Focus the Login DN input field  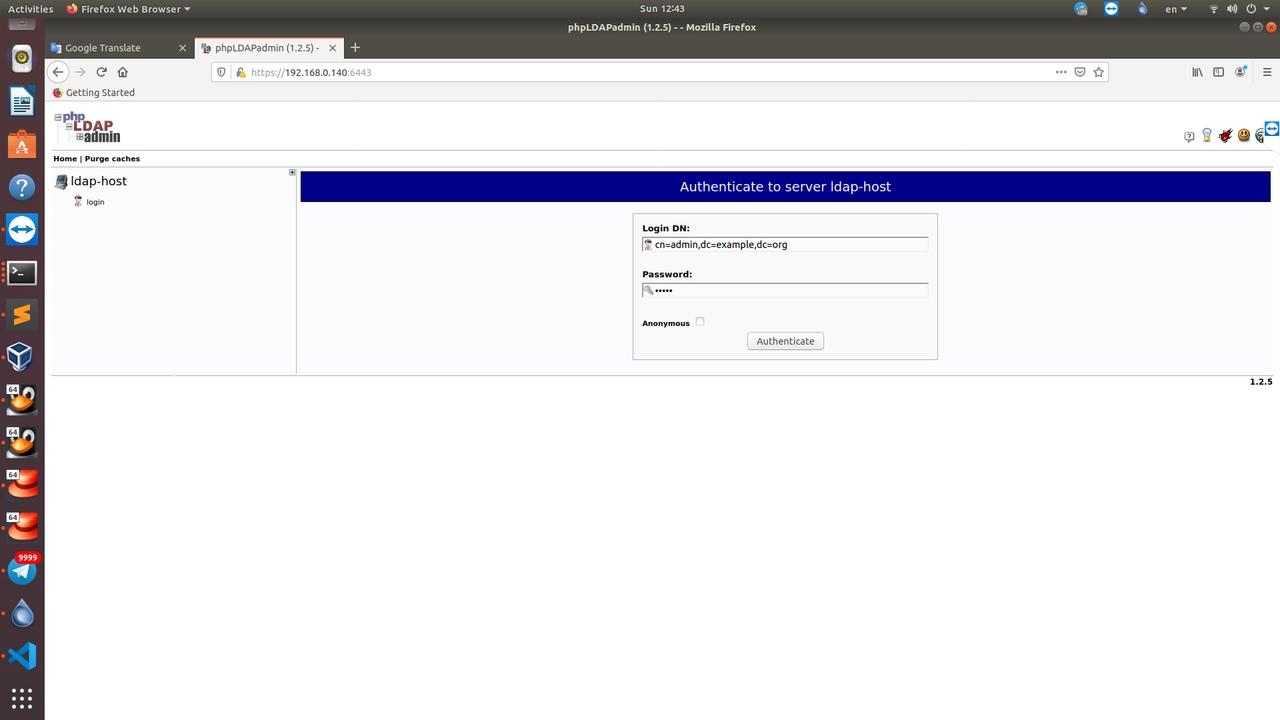pos(785,244)
